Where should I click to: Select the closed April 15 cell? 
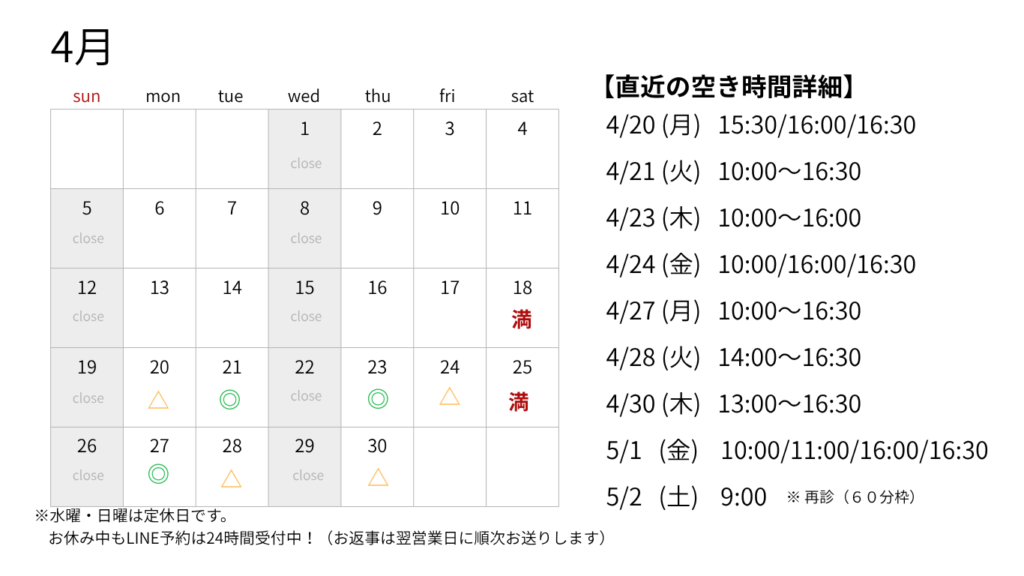[x=305, y=307]
